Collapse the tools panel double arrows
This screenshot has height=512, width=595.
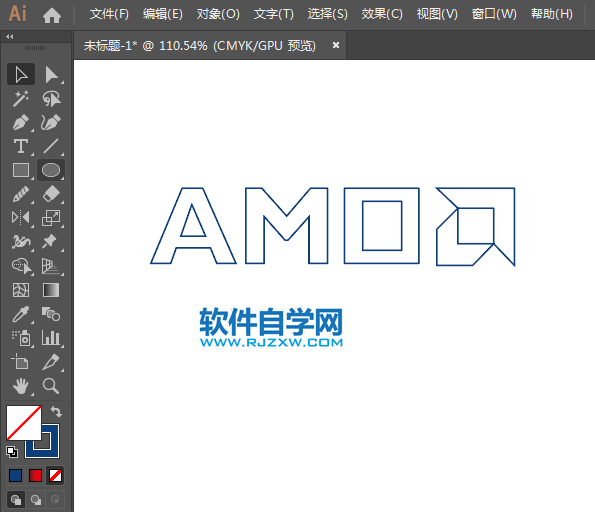click(x=10, y=37)
